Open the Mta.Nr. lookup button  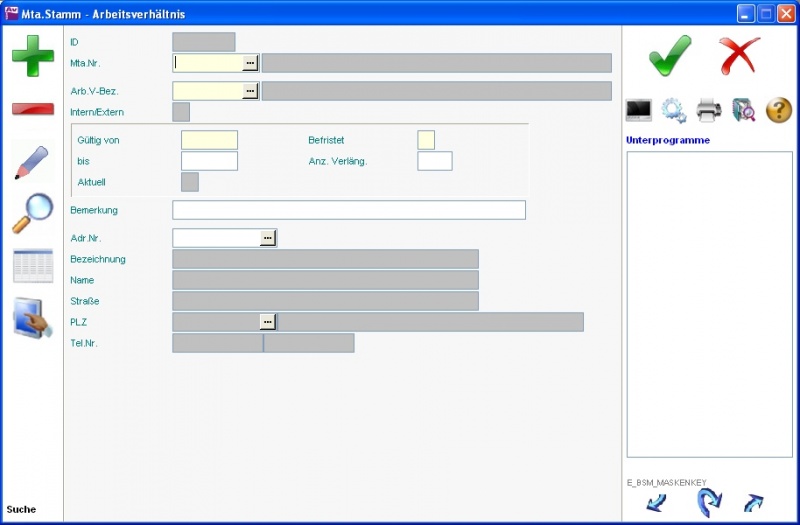click(250, 63)
